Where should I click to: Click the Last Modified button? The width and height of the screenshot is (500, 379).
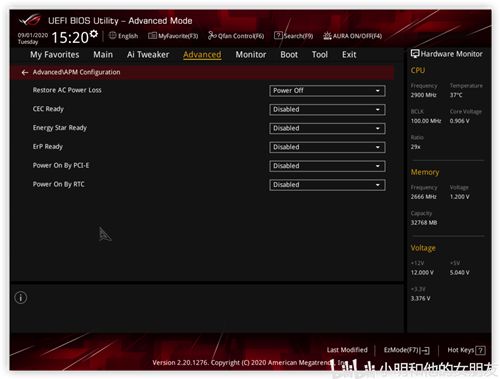[x=347, y=350]
